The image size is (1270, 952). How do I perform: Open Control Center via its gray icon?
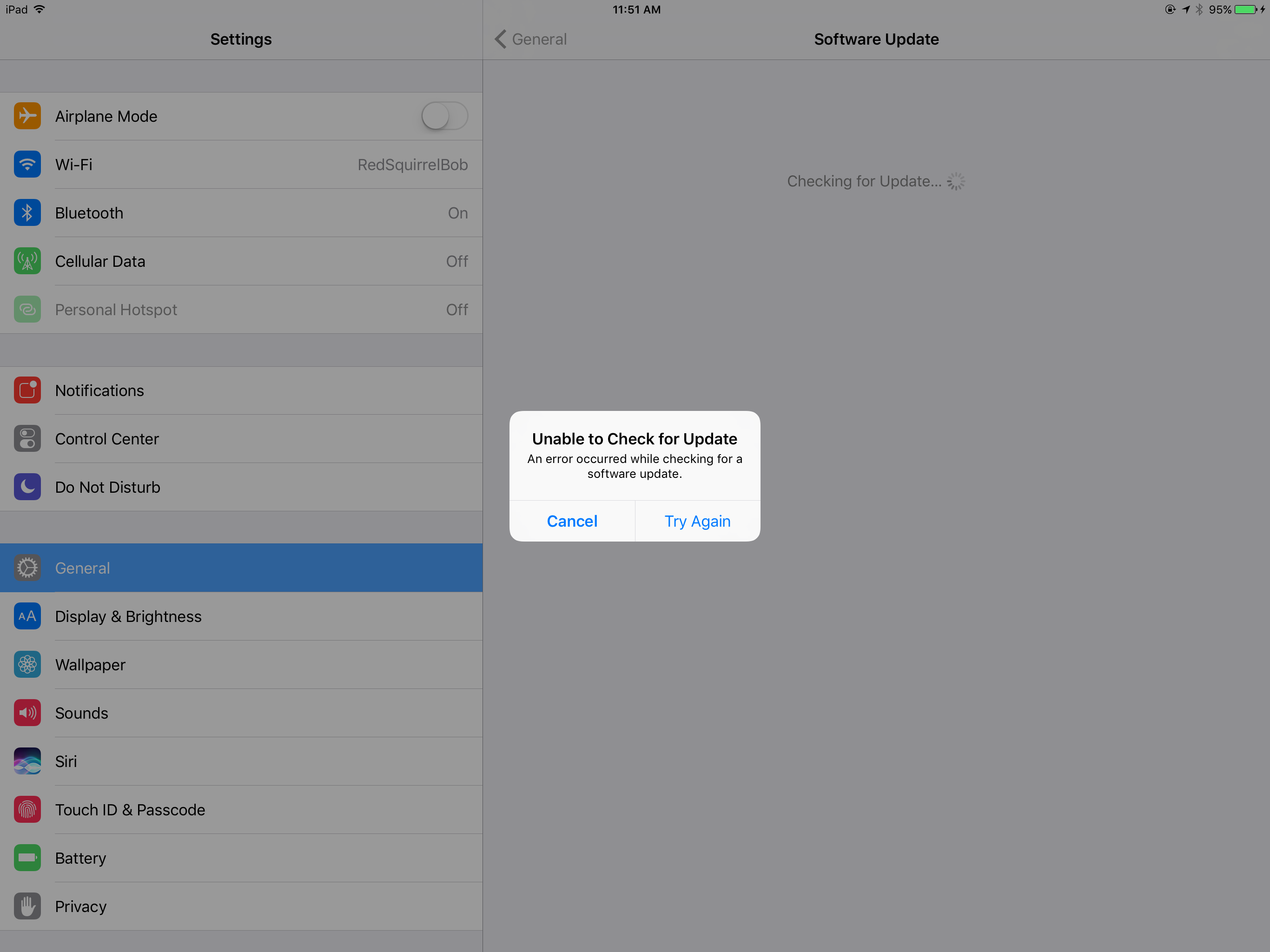point(27,439)
